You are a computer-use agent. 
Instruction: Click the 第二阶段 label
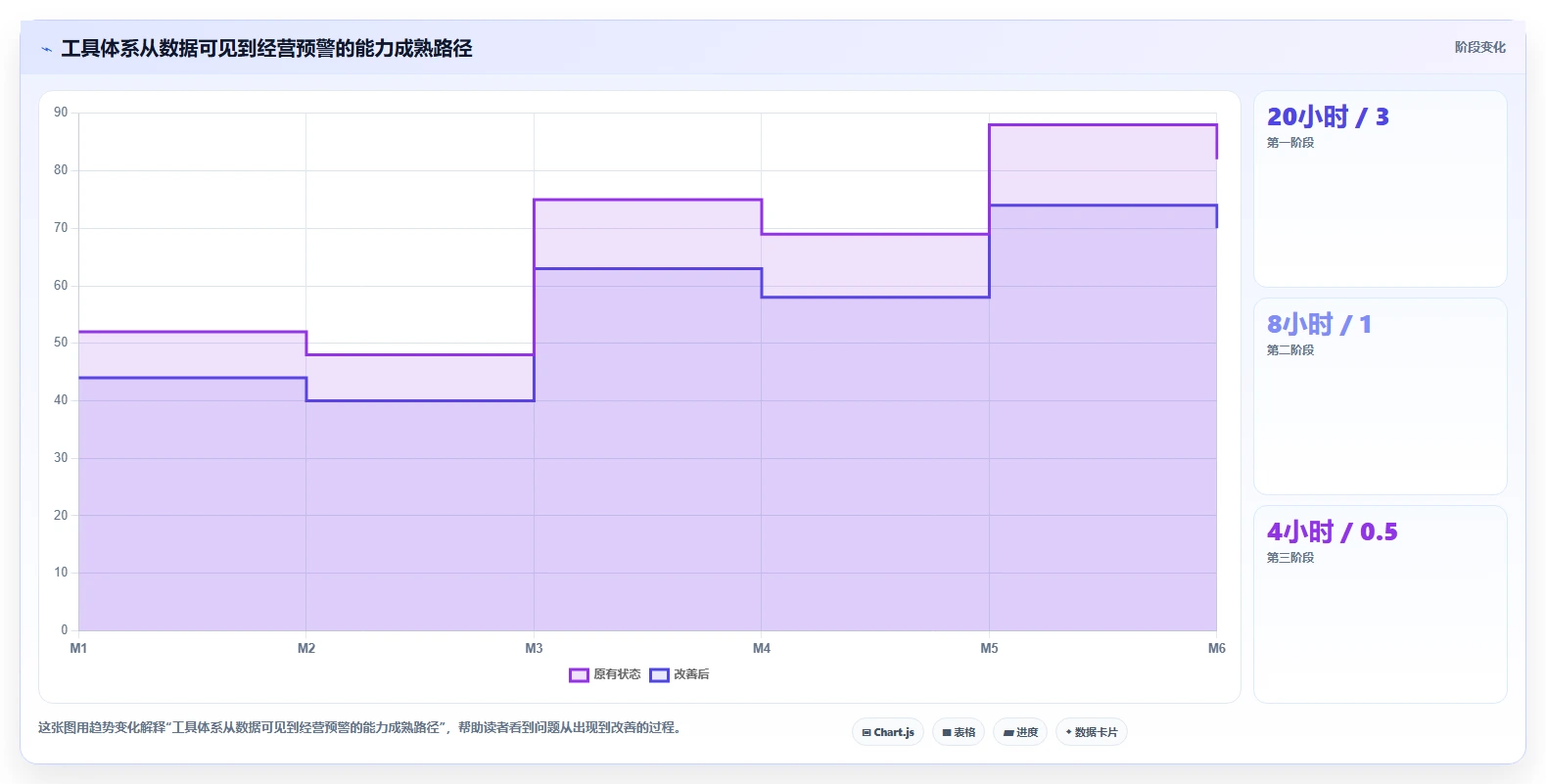[1290, 350]
